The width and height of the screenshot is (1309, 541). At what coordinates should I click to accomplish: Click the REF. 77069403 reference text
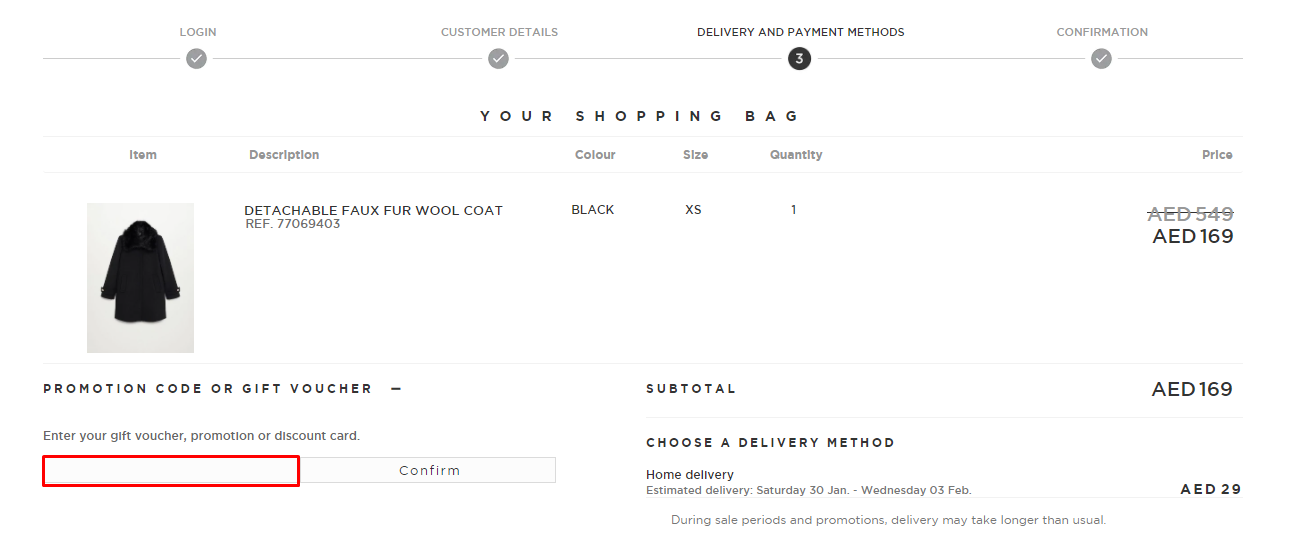click(292, 224)
